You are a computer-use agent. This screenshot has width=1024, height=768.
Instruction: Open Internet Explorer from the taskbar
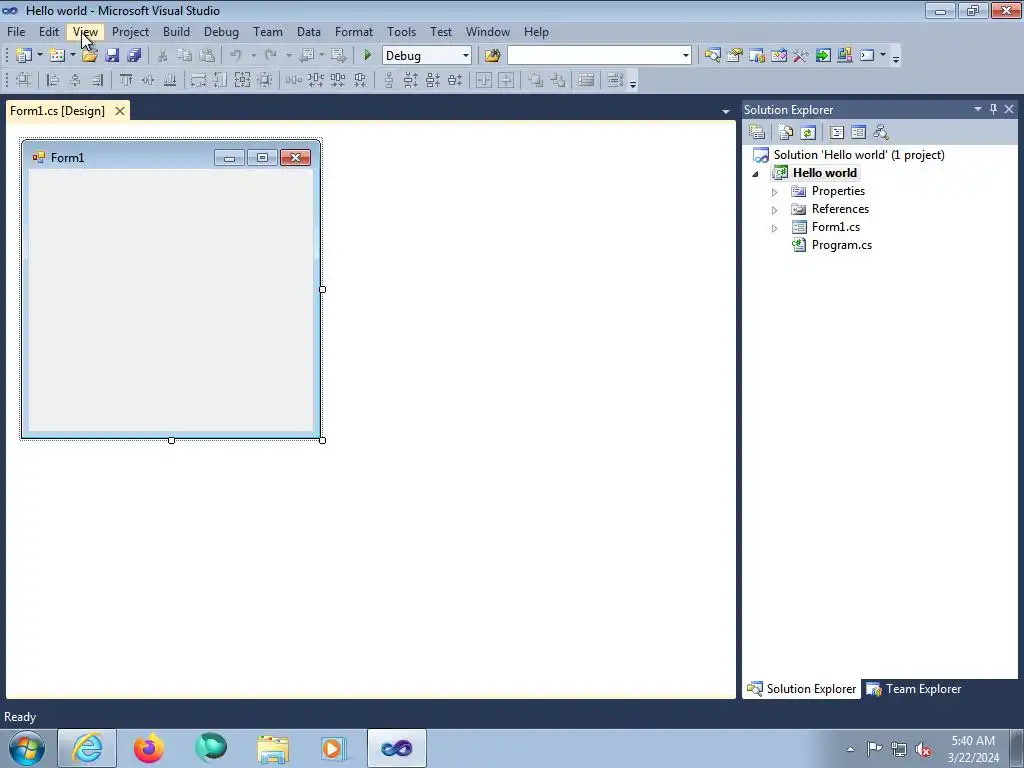pos(87,748)
